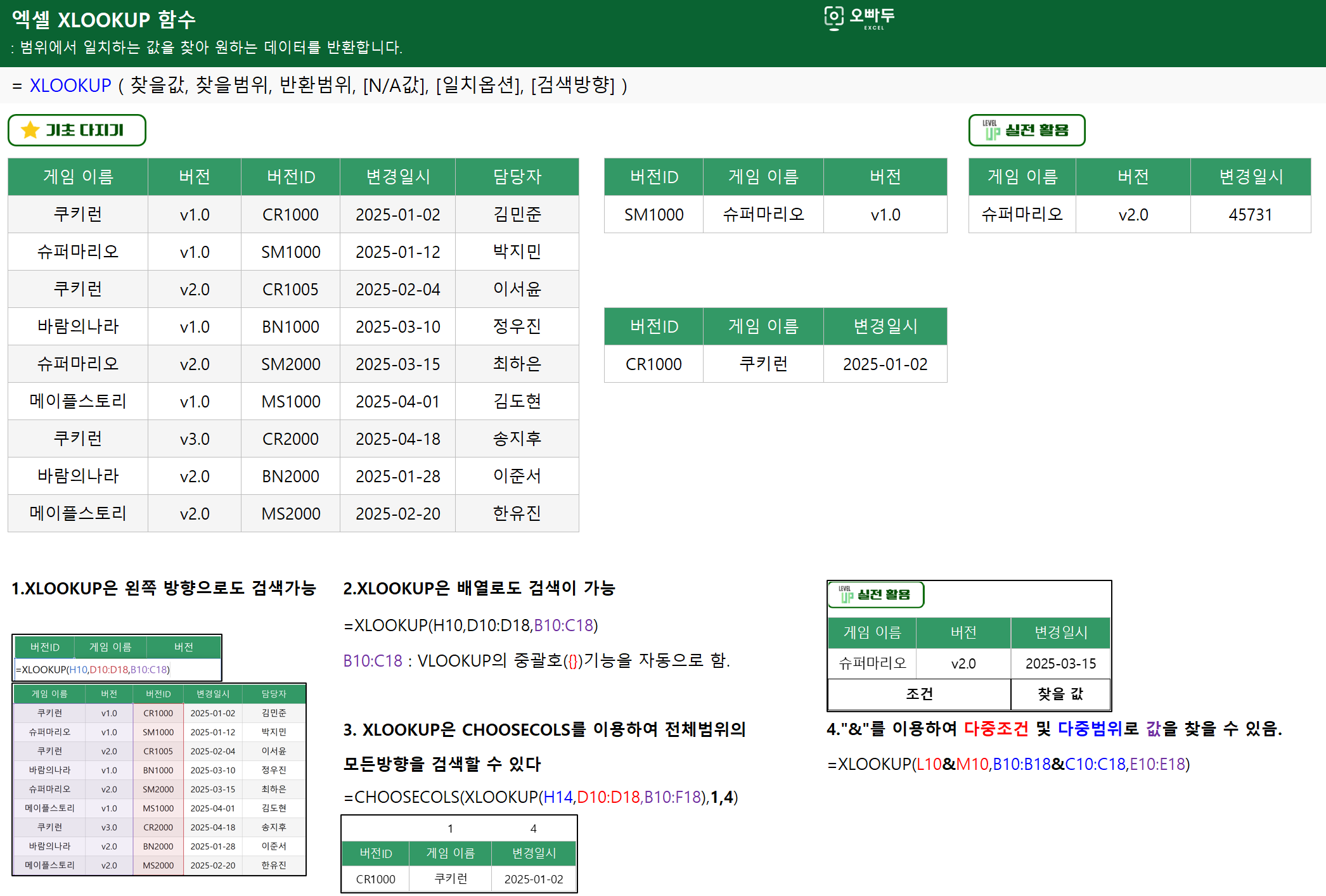
Task: Click the 김민준 cell in the large table
Action: (x=517, y=214)
